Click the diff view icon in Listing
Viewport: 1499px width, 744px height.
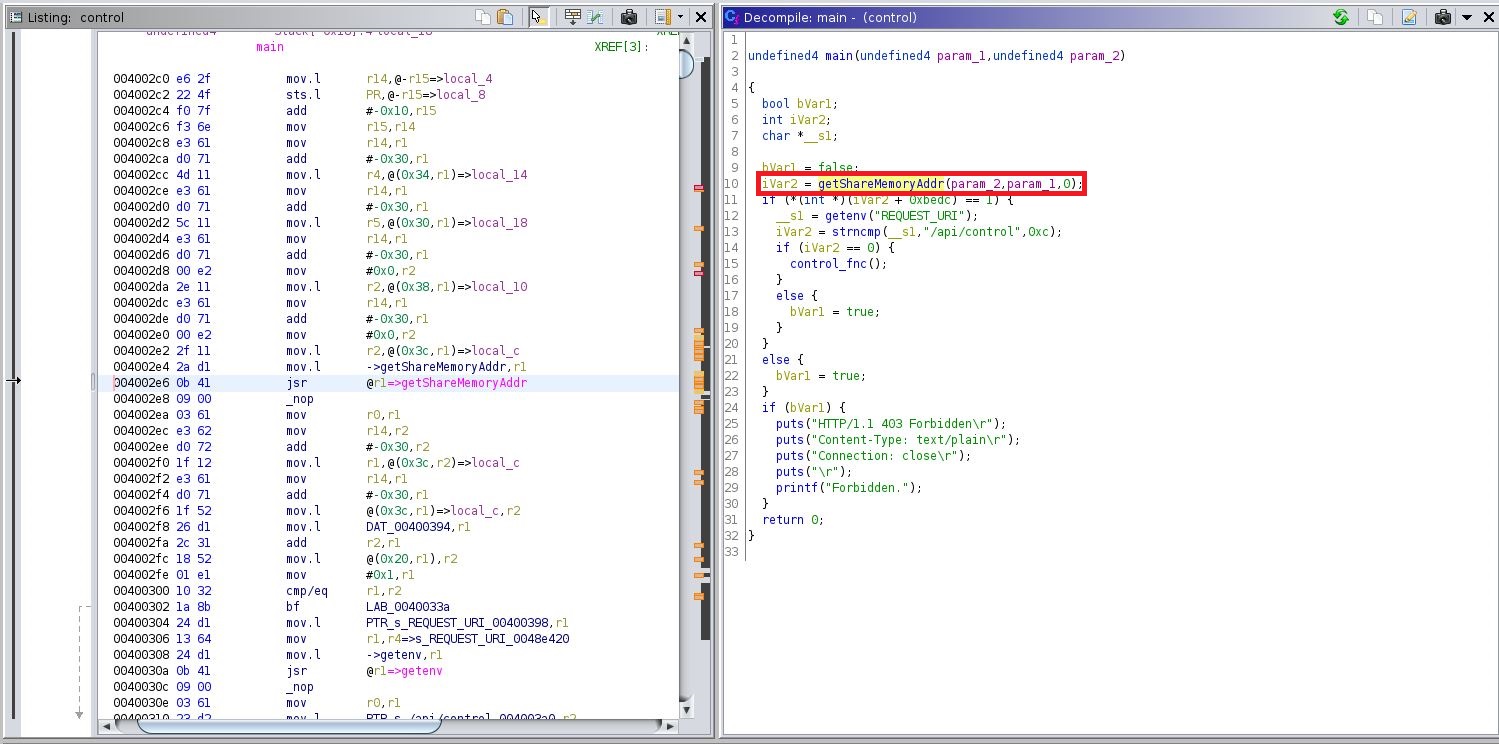click(x=596, y=17)
